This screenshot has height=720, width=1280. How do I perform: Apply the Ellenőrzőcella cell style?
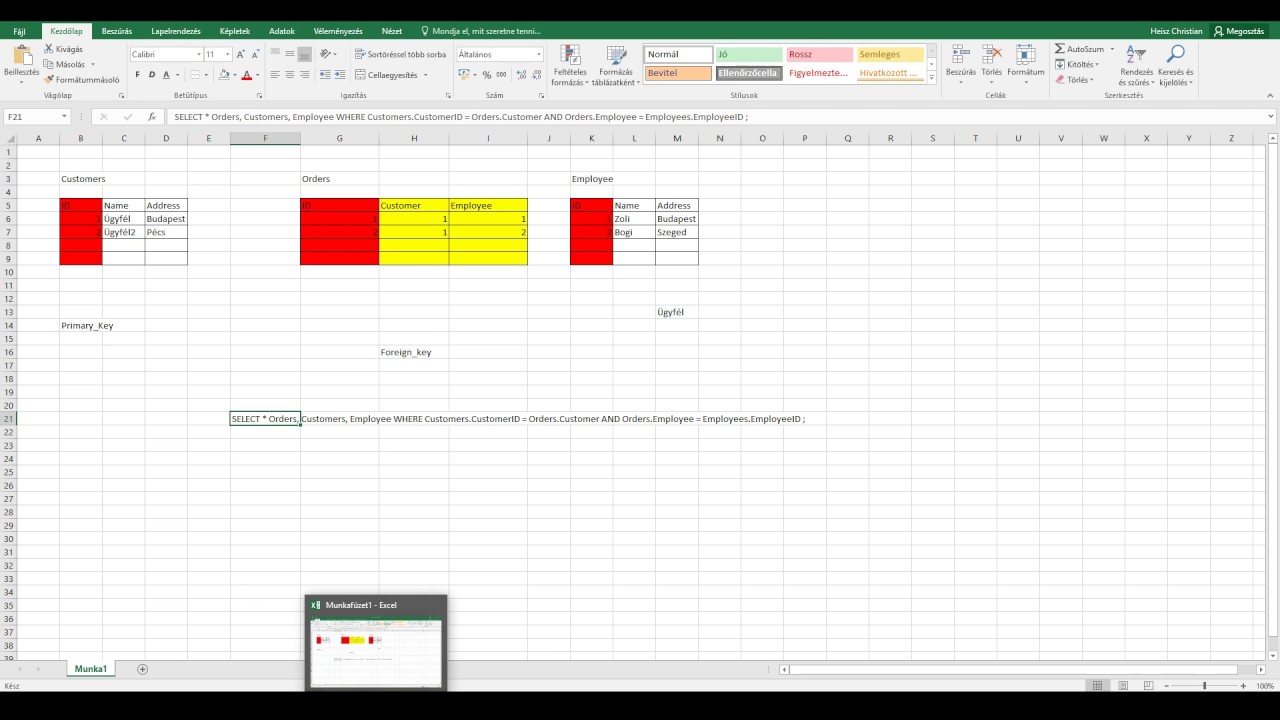[x=749, y=73]
